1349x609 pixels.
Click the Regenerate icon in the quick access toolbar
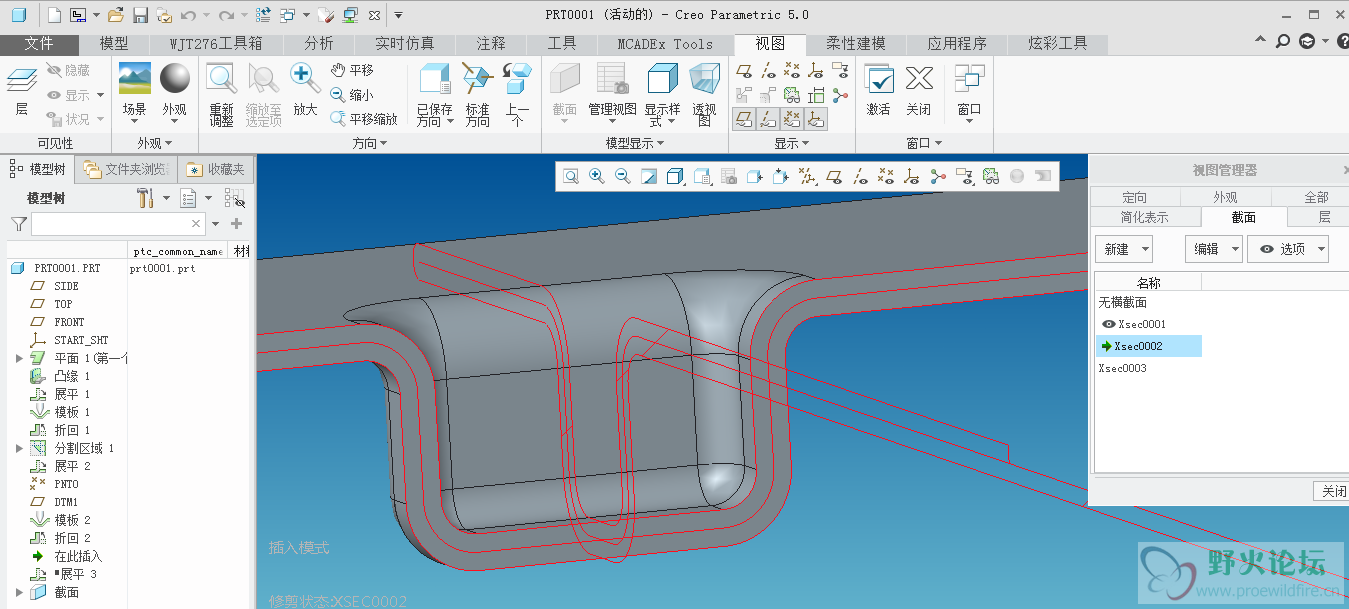[264, 15]
